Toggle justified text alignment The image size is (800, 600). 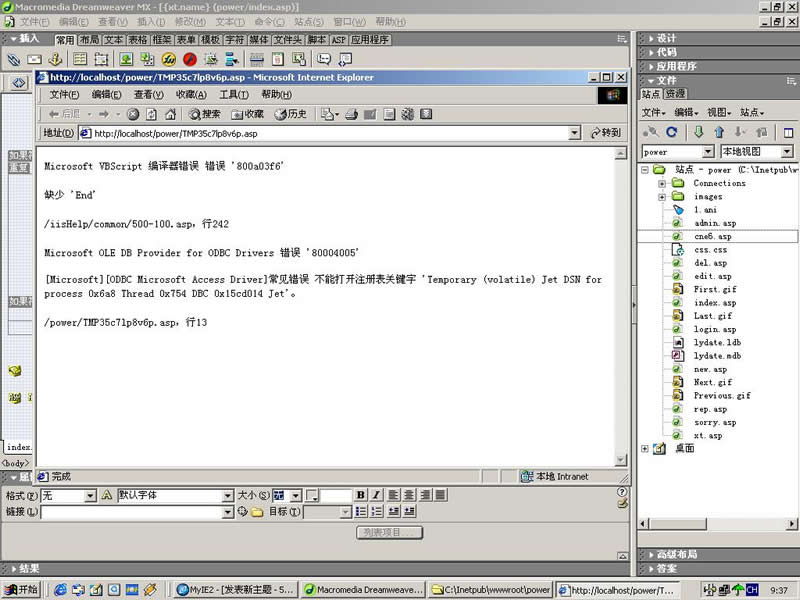point(441,495)
